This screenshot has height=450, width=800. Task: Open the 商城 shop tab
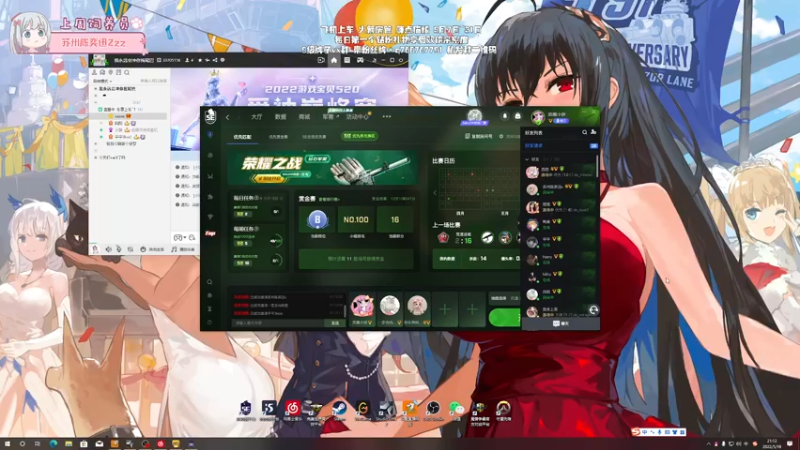pos(305,117)
